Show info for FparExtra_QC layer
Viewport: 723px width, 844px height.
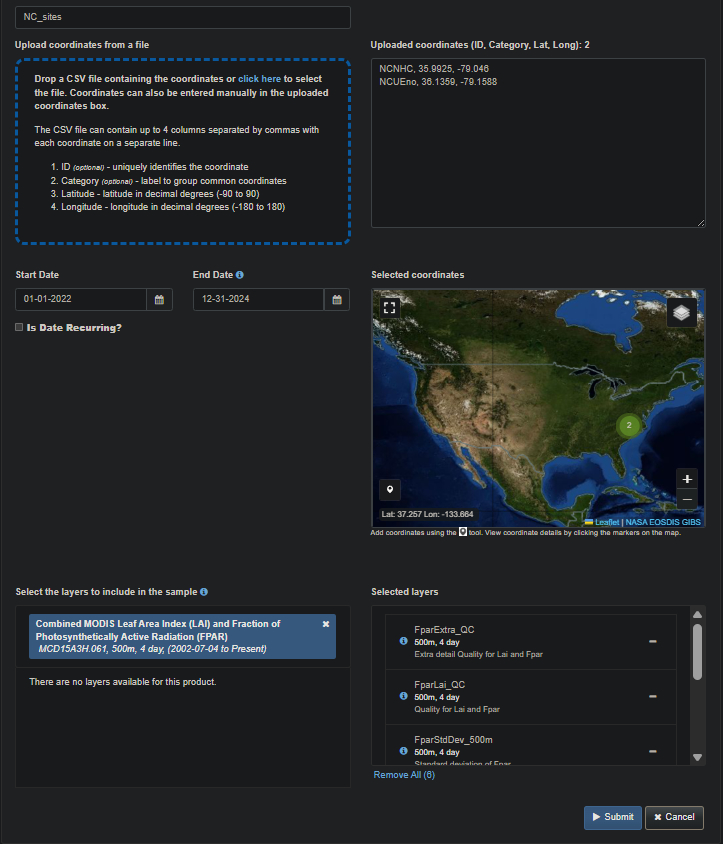[x=404, y=641]
